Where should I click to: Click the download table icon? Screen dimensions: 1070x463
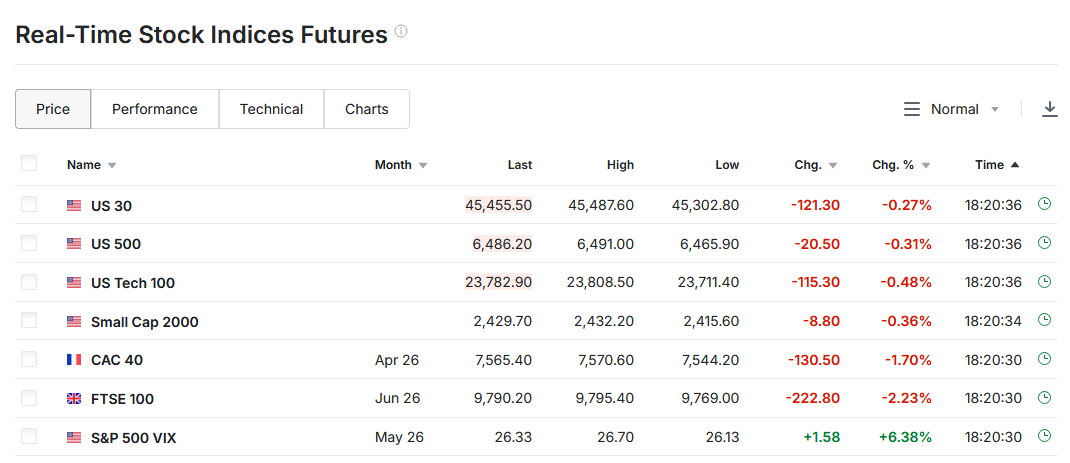click(1049, 109)
